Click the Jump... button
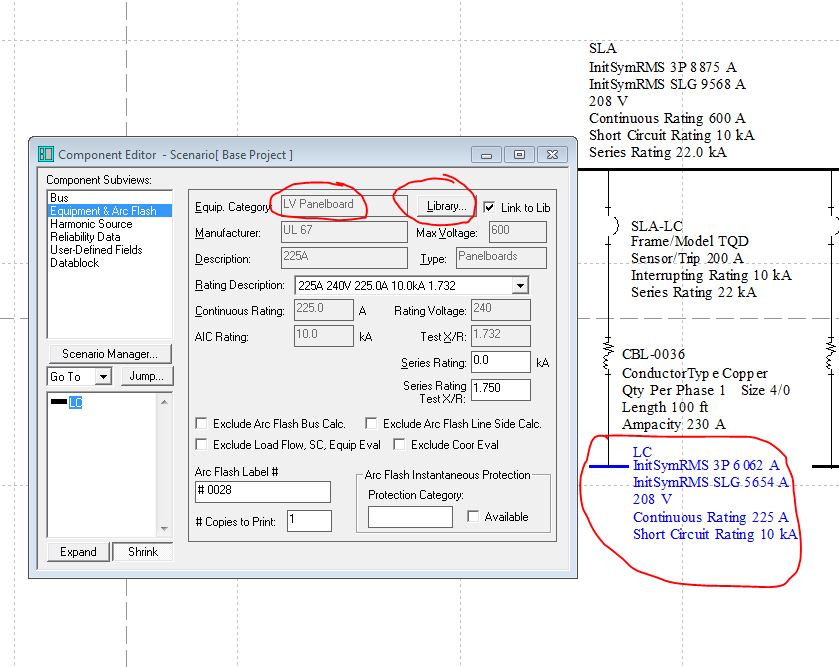This screenshot has width=839, height=667. pyautogui.click(x=147, y=376)
